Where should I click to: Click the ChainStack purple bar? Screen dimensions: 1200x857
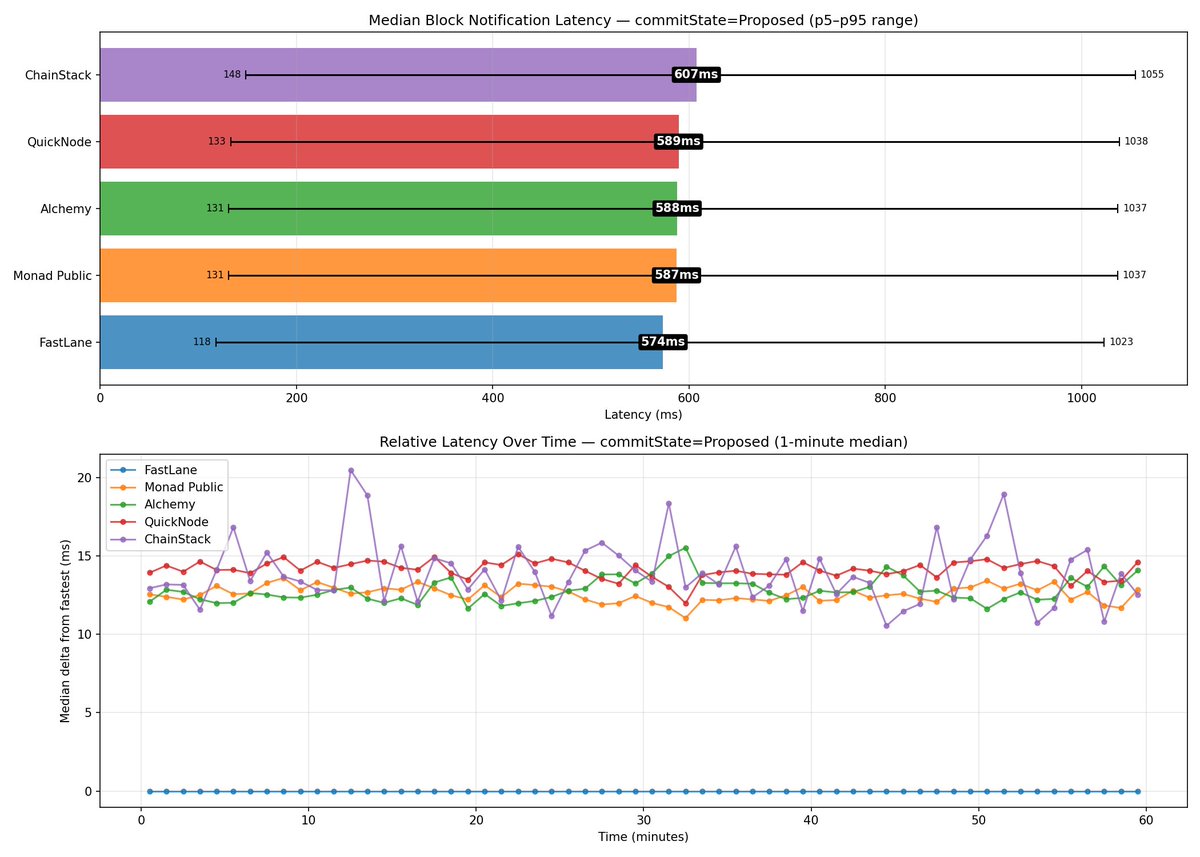pos(398,75)
